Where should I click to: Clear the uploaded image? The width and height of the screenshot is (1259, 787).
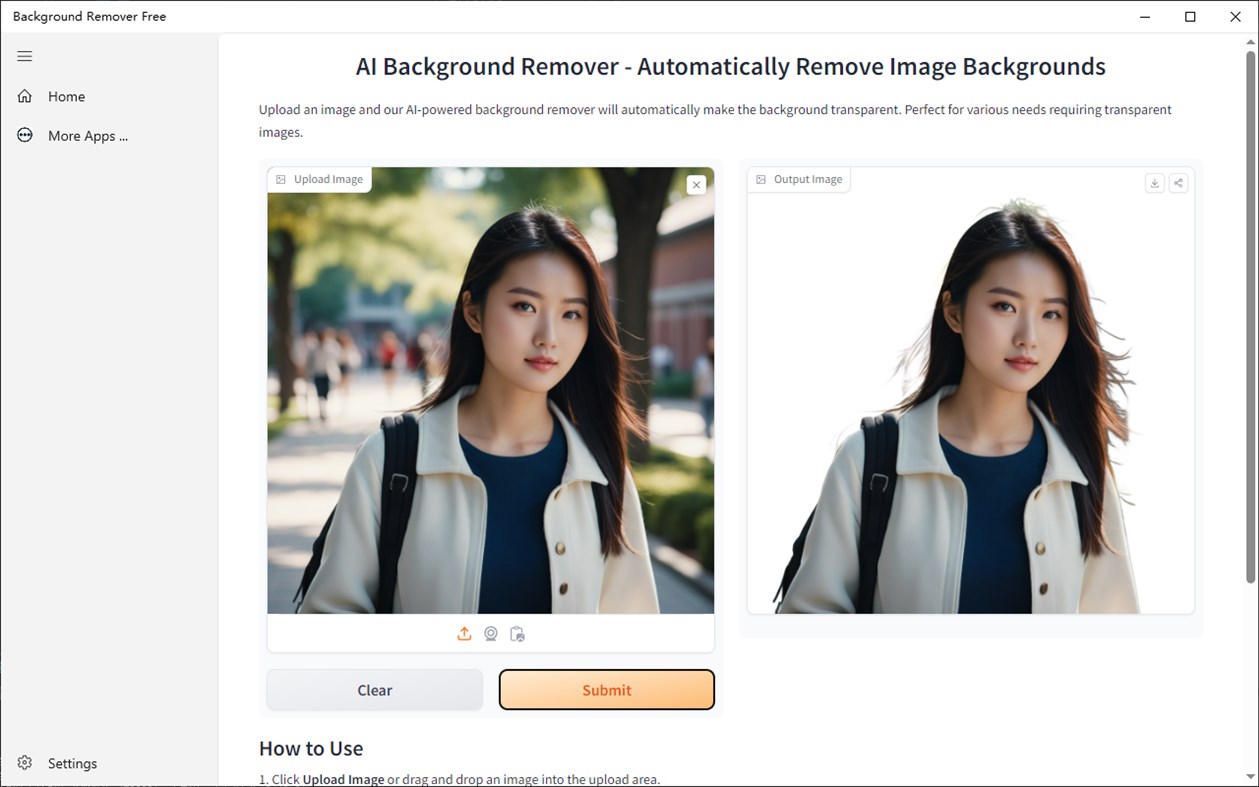(374, 689)
